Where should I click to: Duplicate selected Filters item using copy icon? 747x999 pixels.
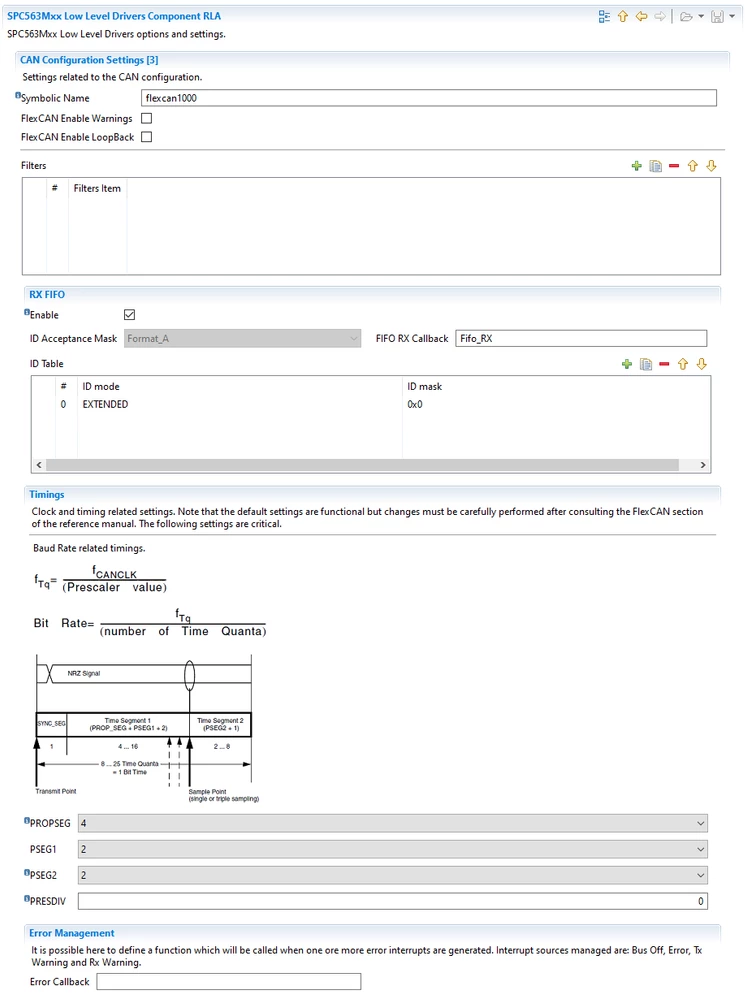655,166
